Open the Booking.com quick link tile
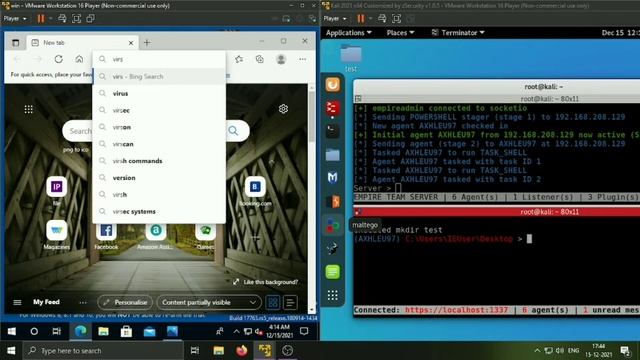 255,187
